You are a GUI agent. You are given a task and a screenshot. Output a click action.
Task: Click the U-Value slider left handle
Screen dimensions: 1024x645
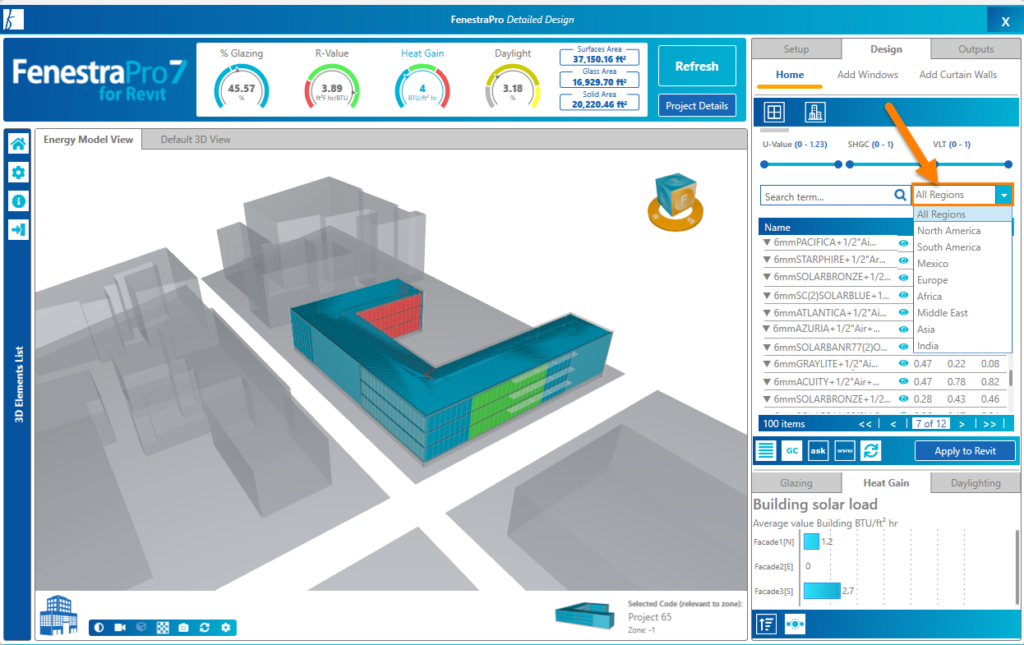pos(765,165)
